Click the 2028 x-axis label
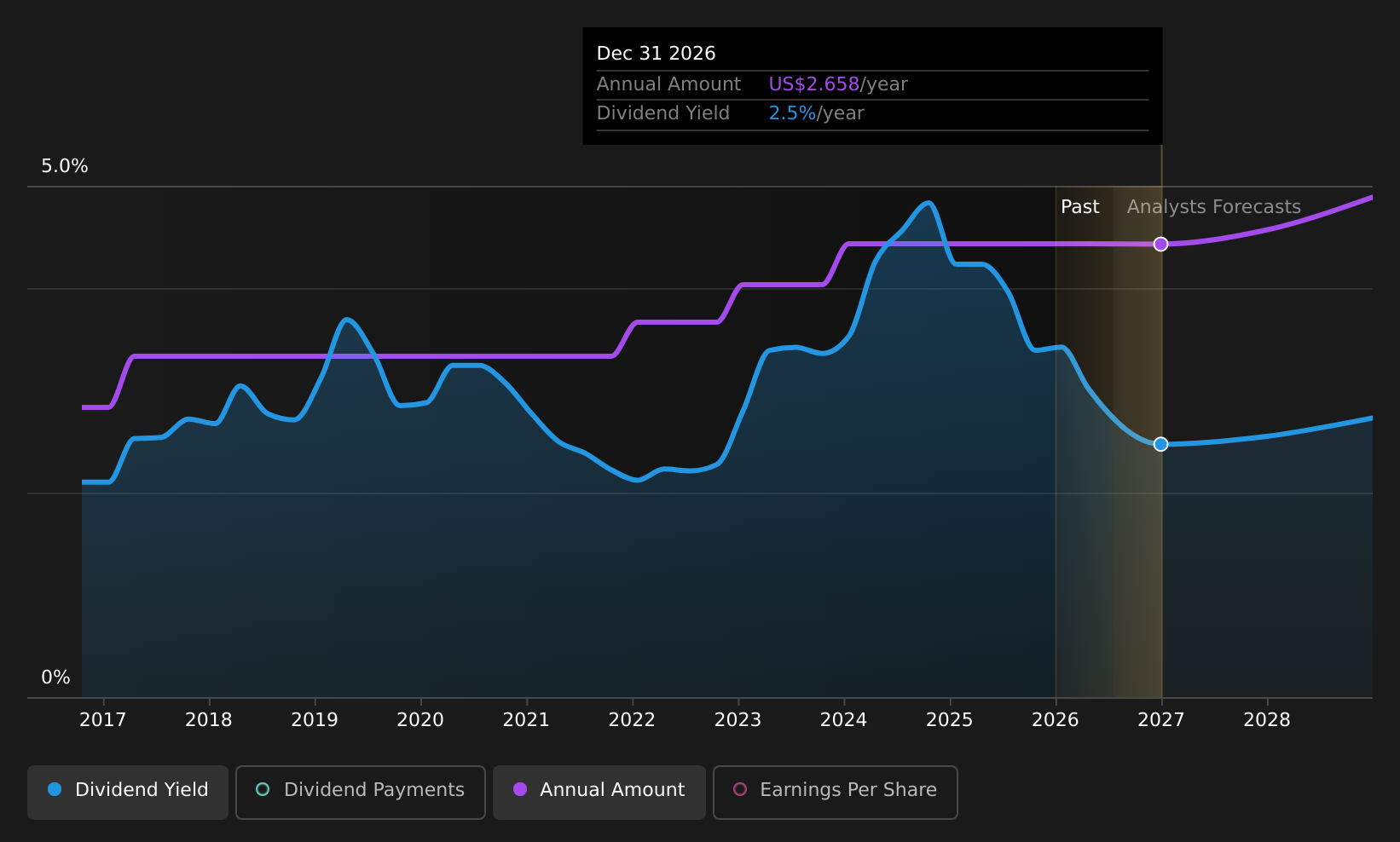The width and height of the screenshot is (1400, 842). click(x=1267, y=720)
